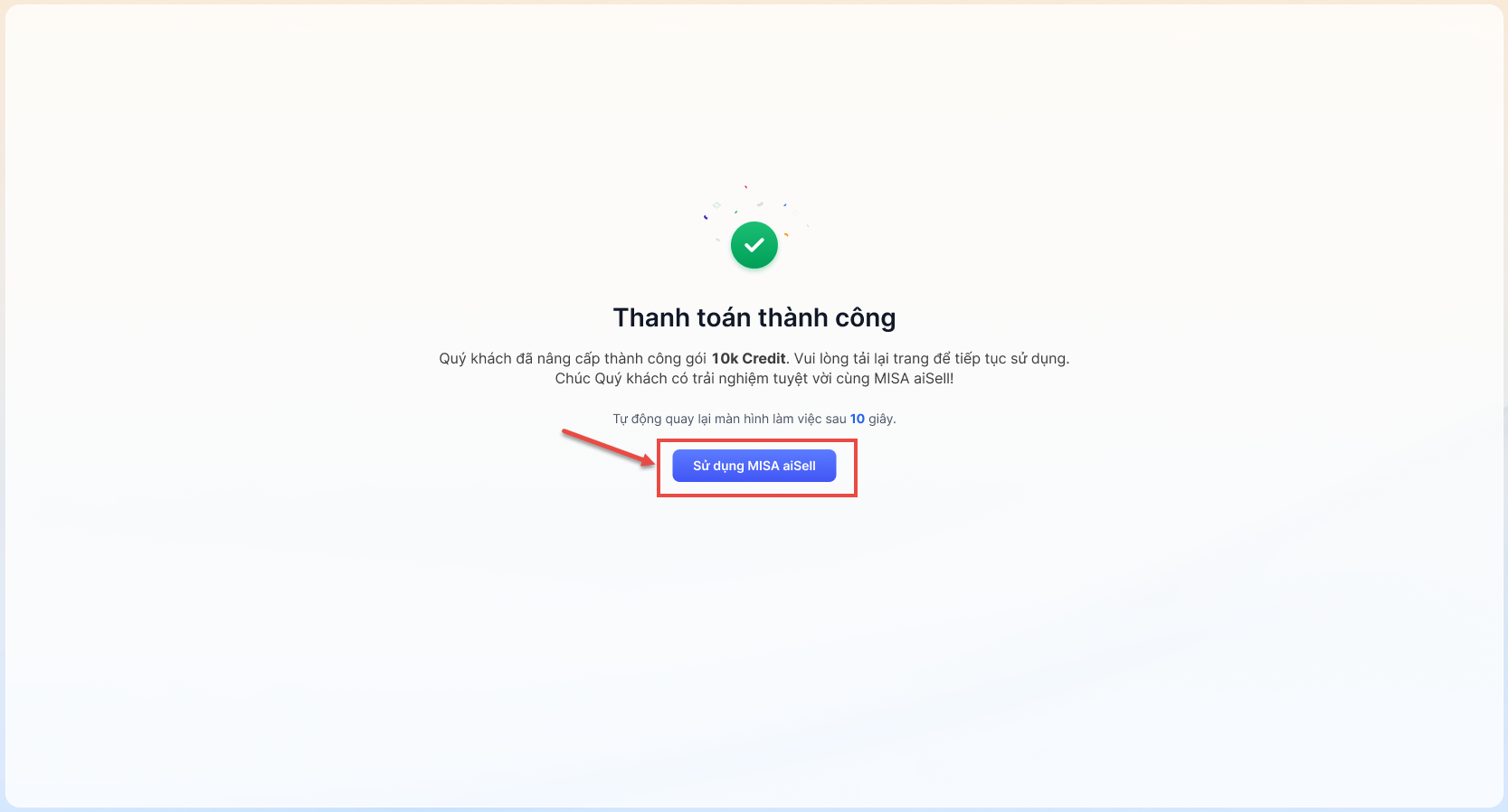The image size is (1508, 812).
Task: Click the teal diamond confetti near the checkmark
Action: pyautogui.click(x=716, y=205)
